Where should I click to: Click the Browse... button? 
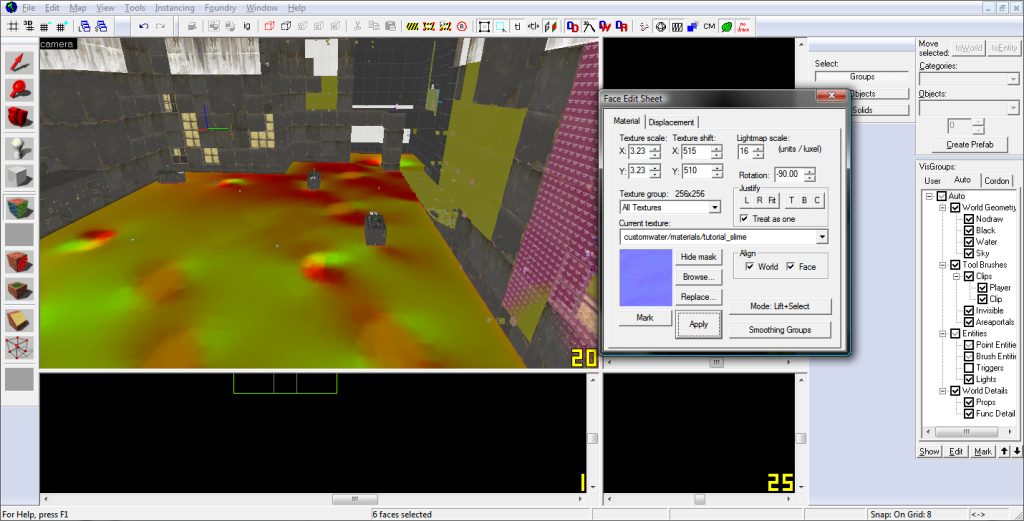698,277
